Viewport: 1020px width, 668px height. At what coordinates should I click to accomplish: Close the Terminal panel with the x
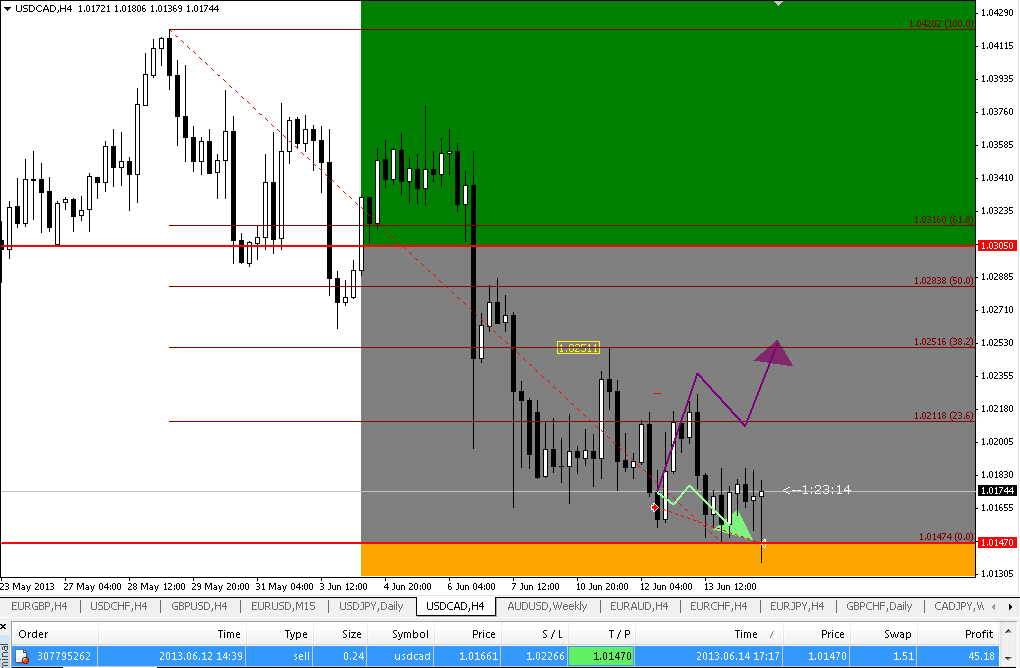(x=5, y=627)
